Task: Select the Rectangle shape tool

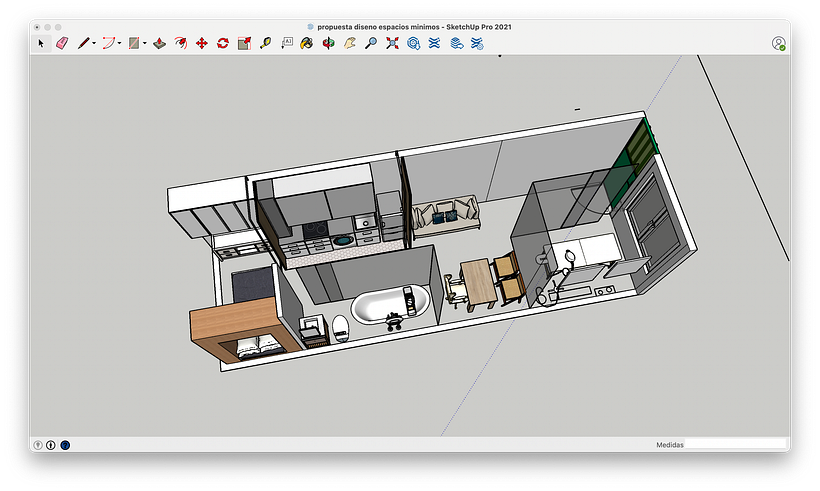Action: (134, 43)
